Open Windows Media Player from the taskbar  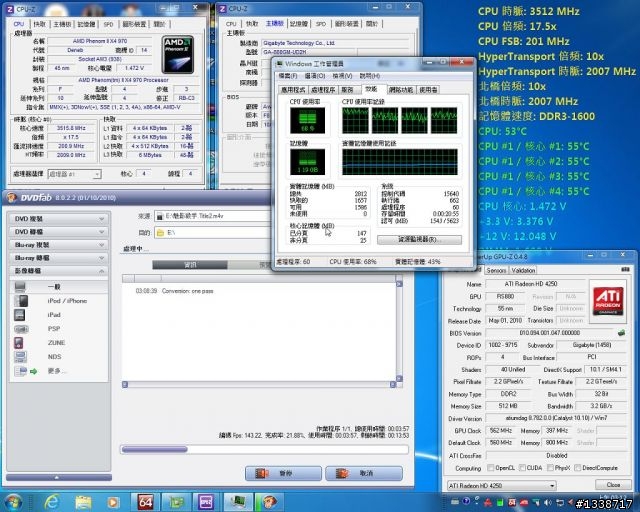[113, 502]
